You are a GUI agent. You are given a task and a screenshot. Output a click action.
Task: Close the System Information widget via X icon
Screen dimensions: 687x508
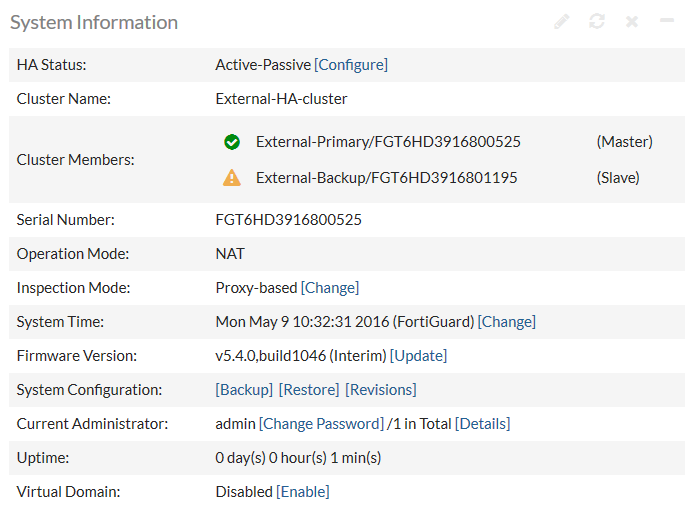[632, 21]
